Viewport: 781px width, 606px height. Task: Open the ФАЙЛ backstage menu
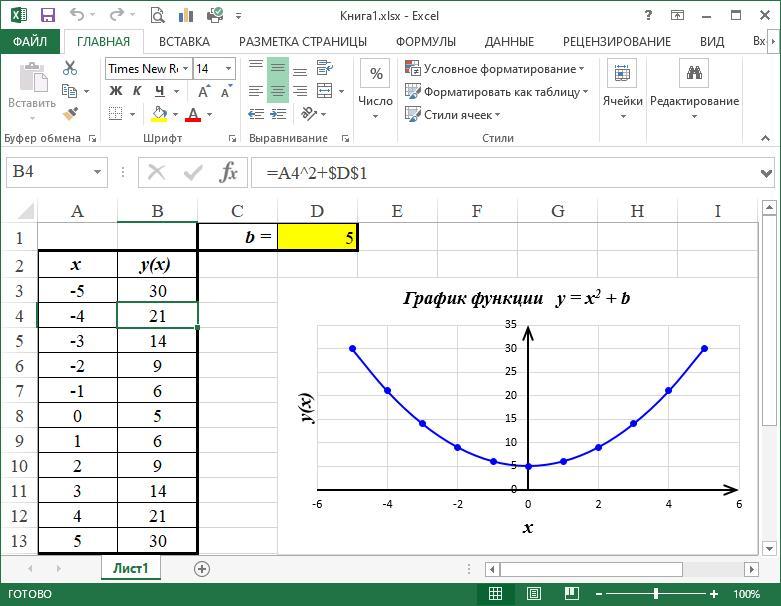(x=30, y=41)
